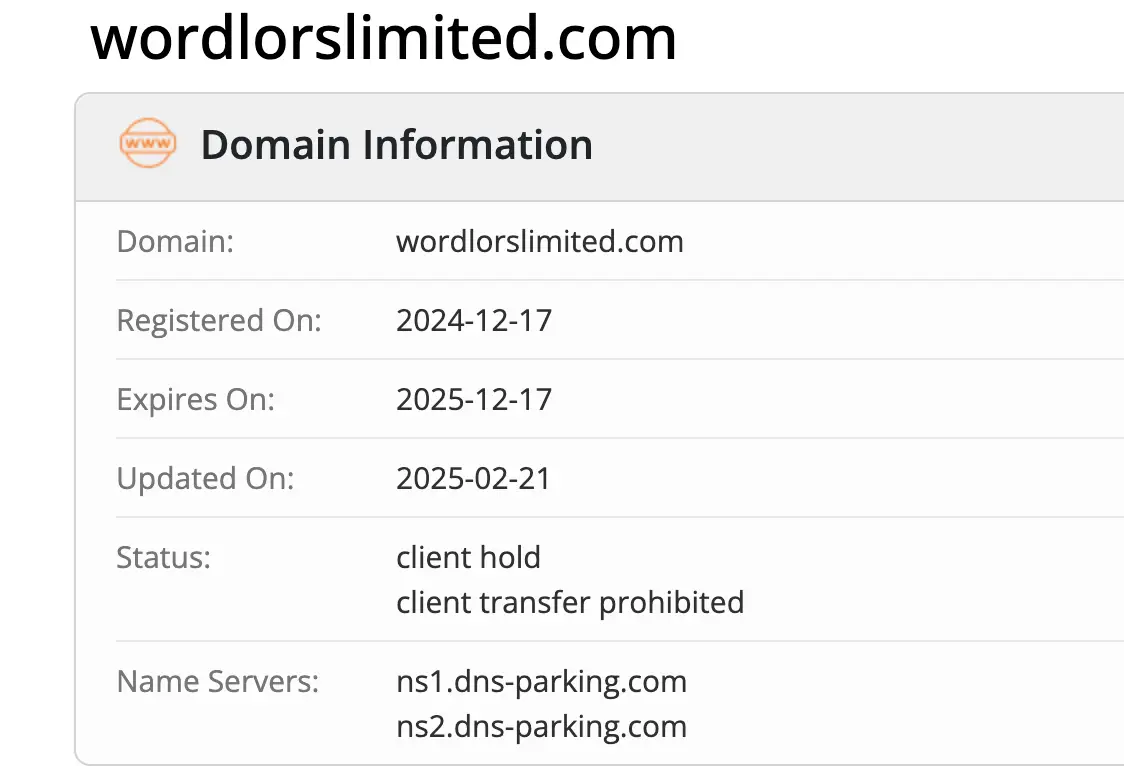Click the orange www globe icon
The image size is (1124, 766).
coord(147,145)
